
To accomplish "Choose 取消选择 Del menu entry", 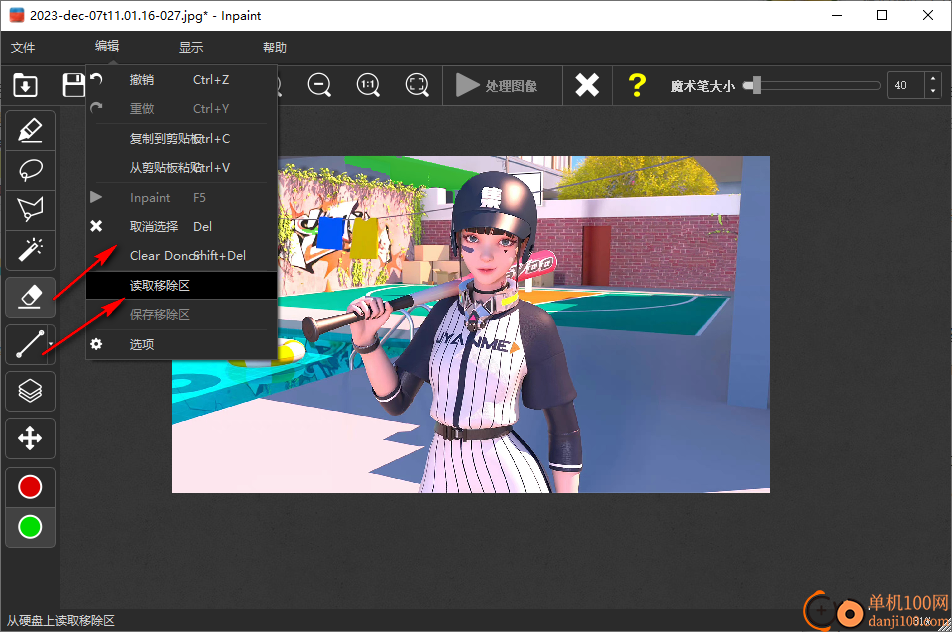I will pyautogui.click(x=181, y=226).
